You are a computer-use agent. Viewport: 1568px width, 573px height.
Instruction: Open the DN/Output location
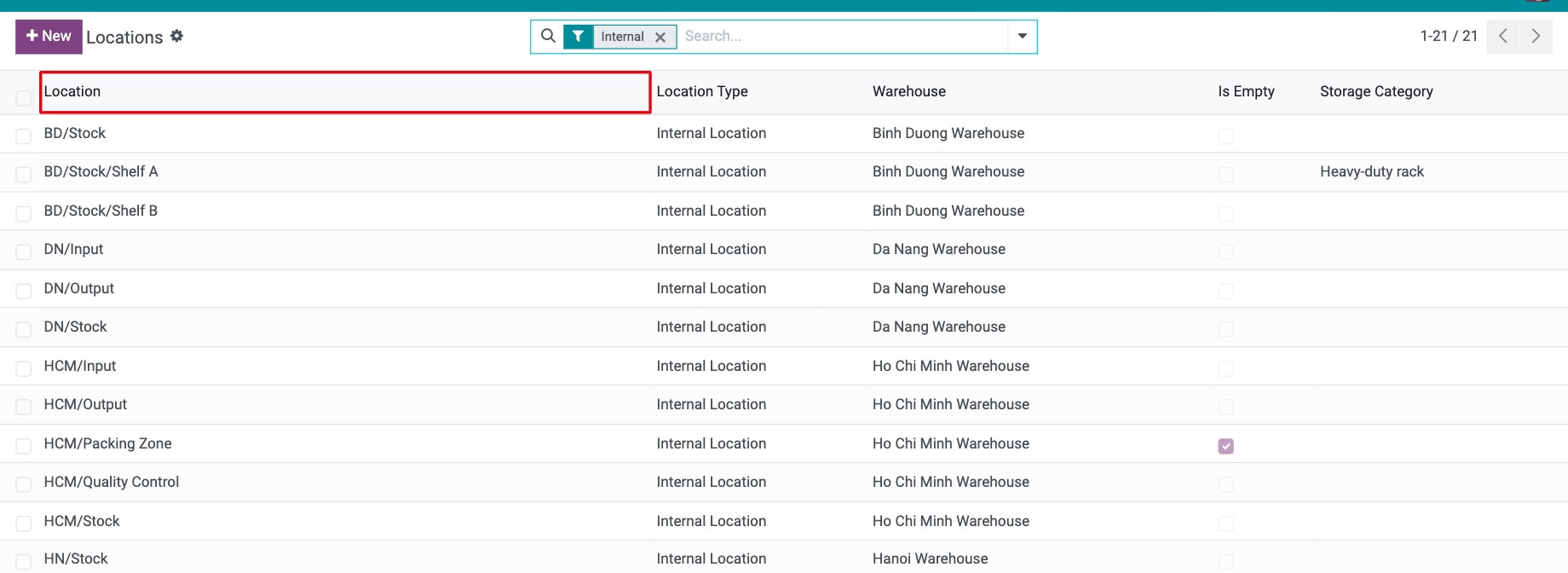78,288
